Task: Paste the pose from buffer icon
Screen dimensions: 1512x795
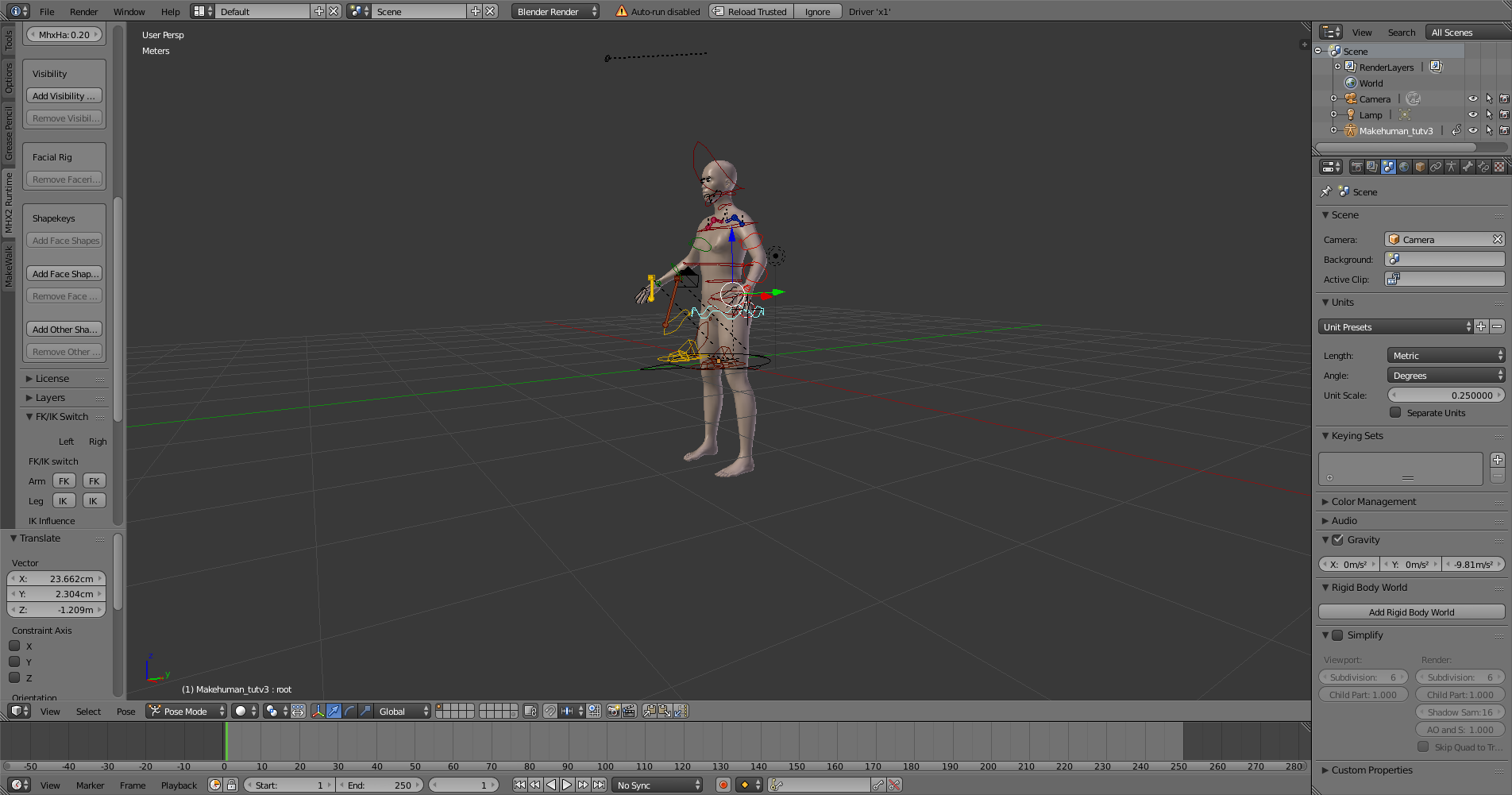Action: [665, 711]
